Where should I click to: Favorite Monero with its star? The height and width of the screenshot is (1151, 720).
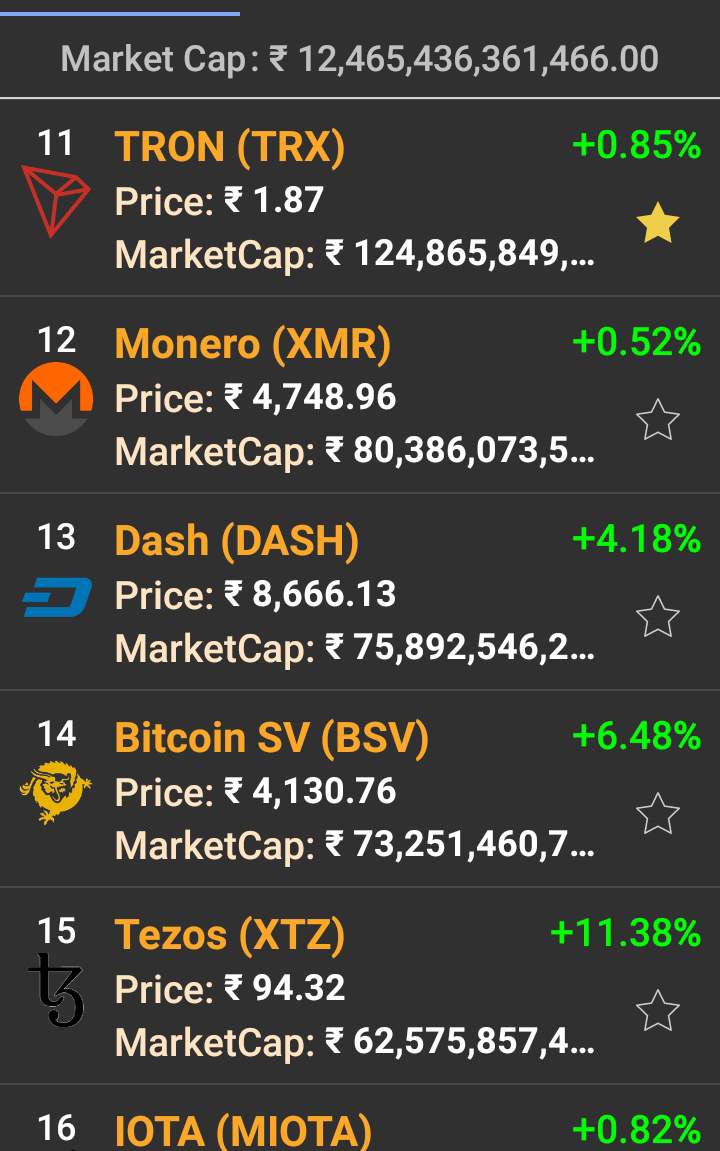(x=657, y=420)
